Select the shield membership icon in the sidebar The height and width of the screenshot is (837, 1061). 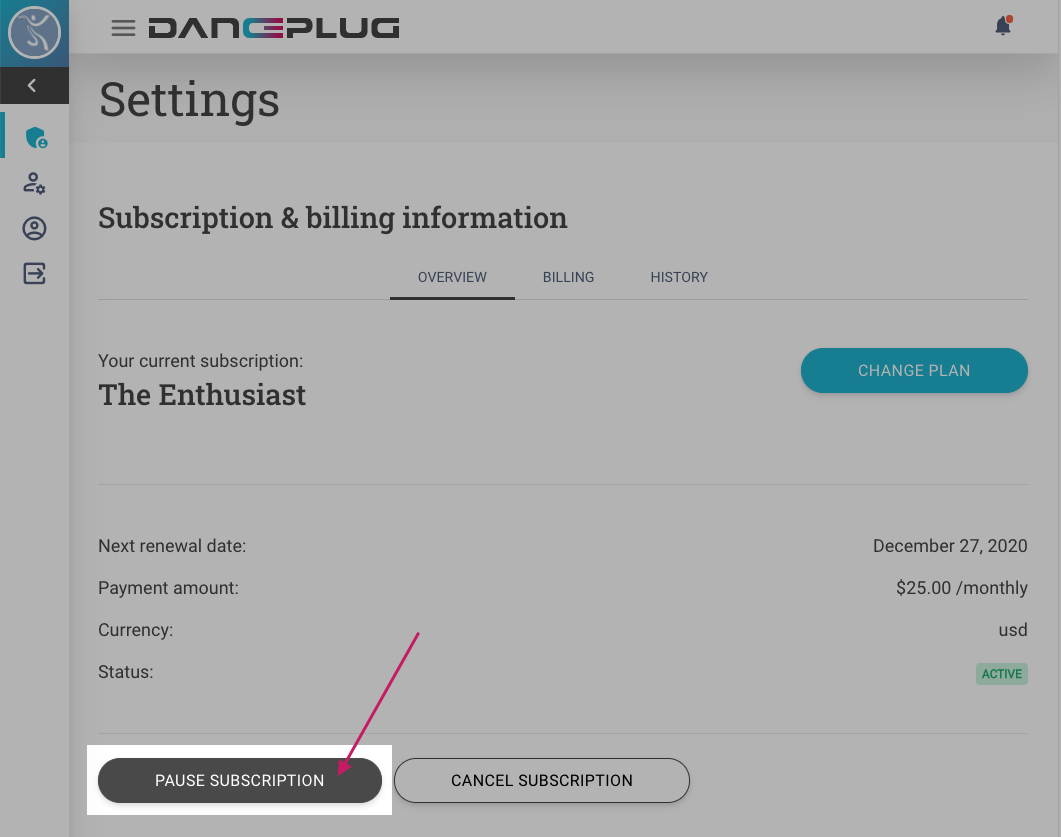click(35, 137)
